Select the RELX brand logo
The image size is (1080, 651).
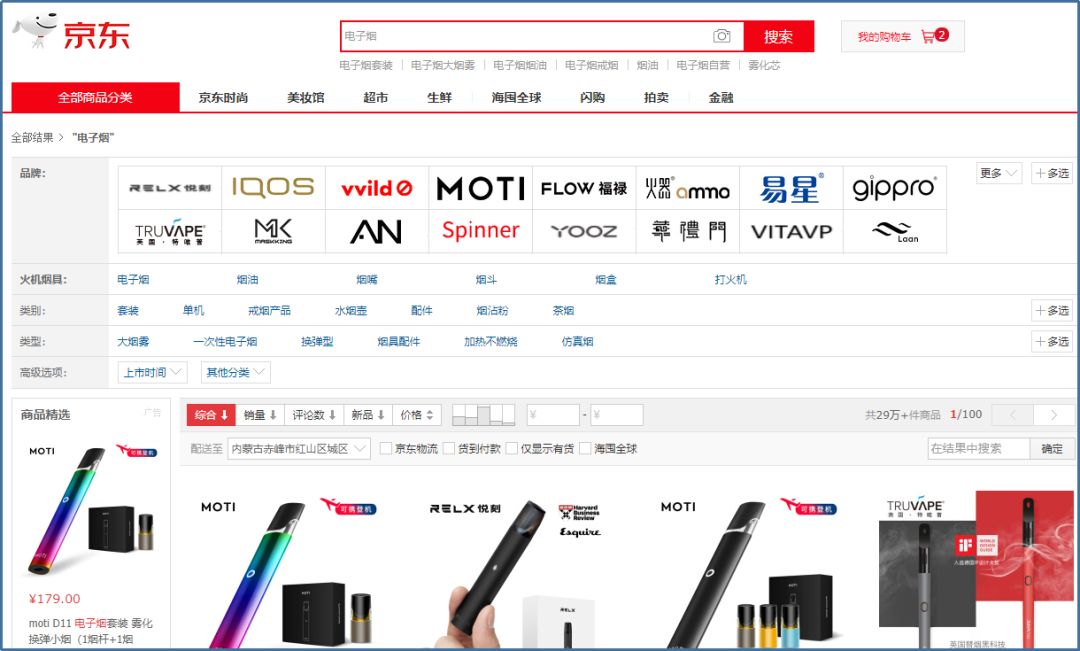point(170,187)
